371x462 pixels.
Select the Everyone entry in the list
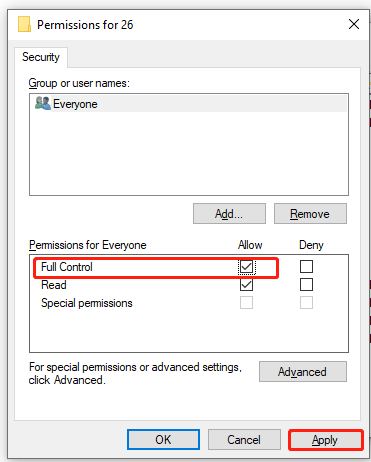coord(189,104)
